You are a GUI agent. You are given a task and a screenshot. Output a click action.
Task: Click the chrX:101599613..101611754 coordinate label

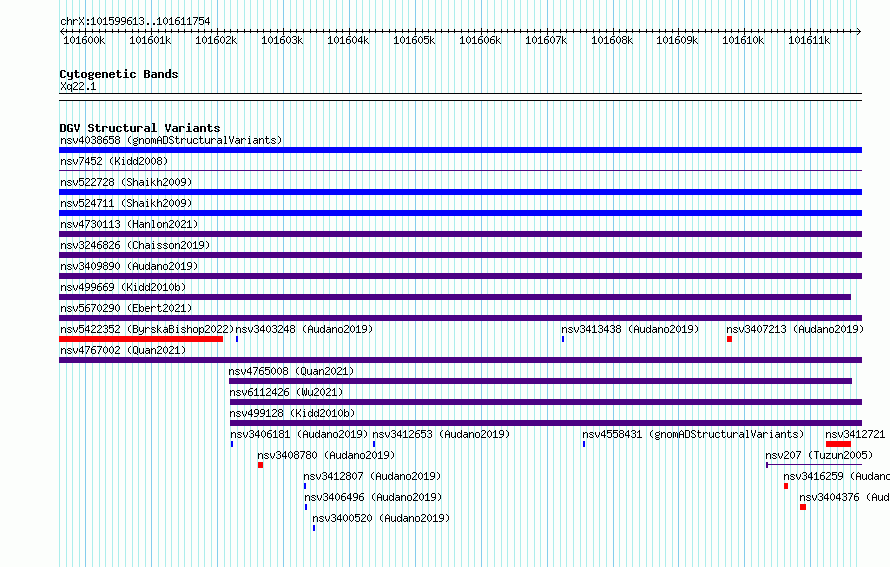[135, 22]
